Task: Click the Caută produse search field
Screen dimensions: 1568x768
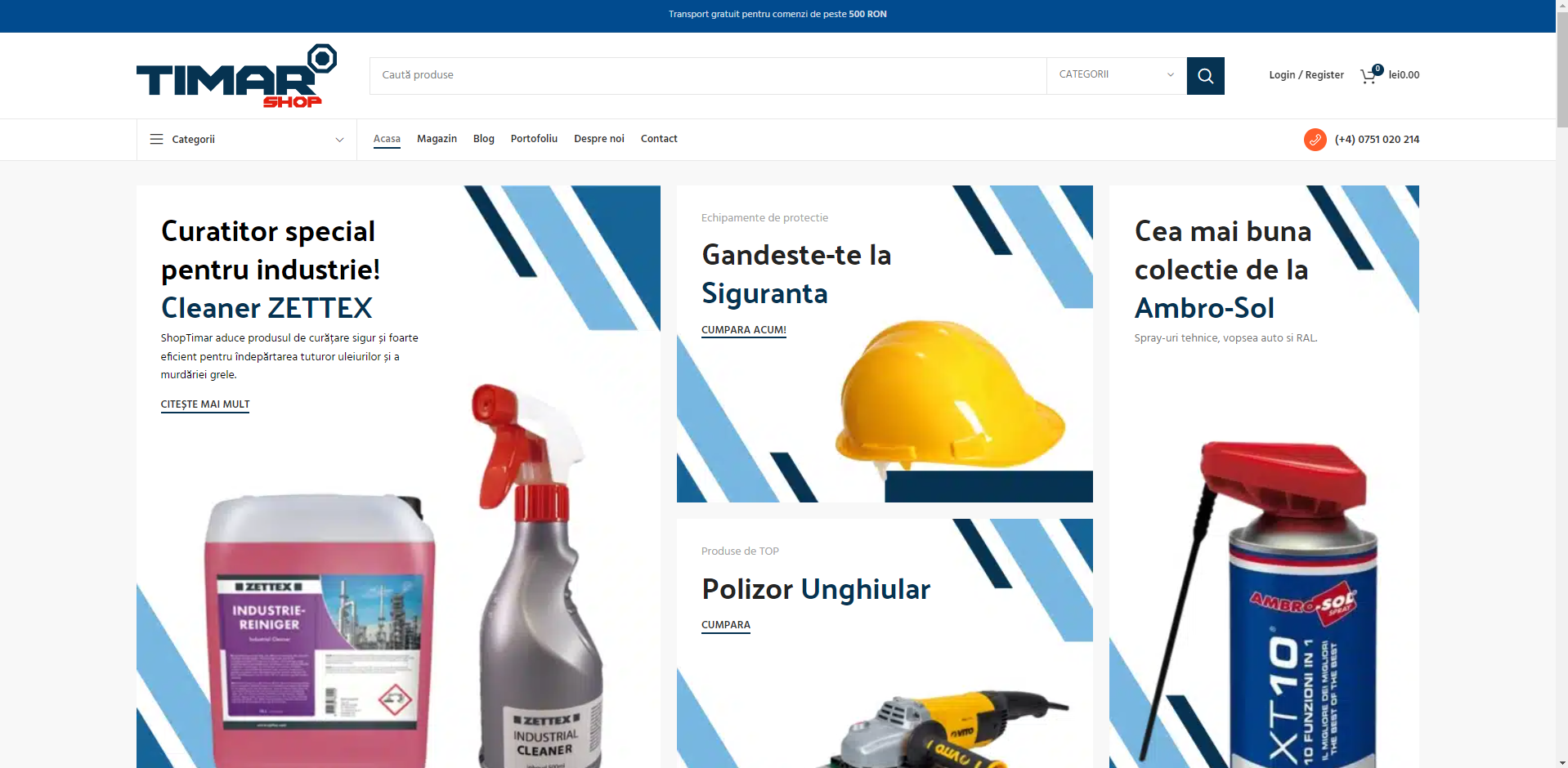Action: 703,74
